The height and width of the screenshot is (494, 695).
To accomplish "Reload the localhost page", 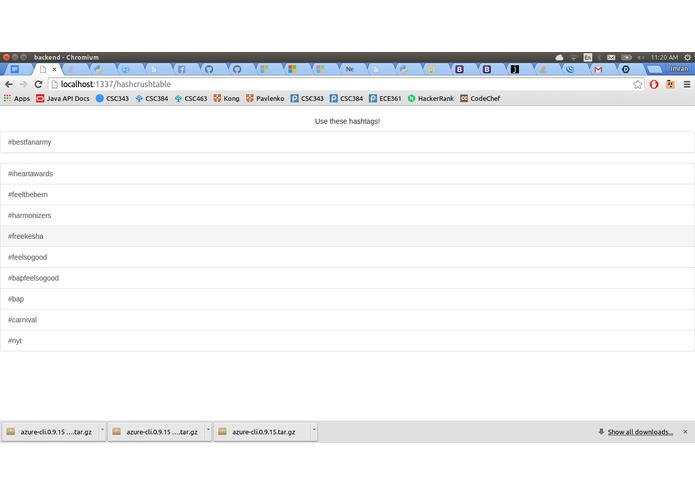I will point(38,84).
